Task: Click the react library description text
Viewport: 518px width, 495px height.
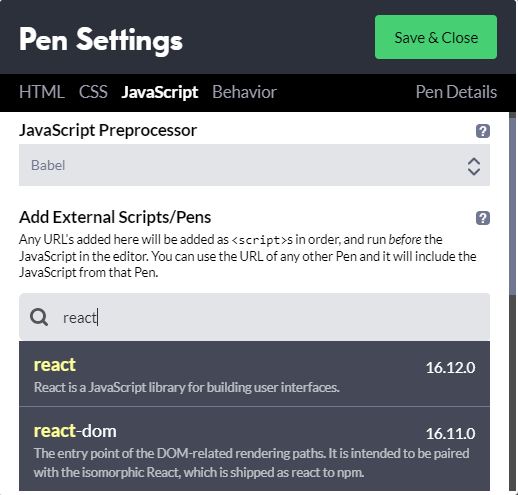Action: tap(187, 387)
